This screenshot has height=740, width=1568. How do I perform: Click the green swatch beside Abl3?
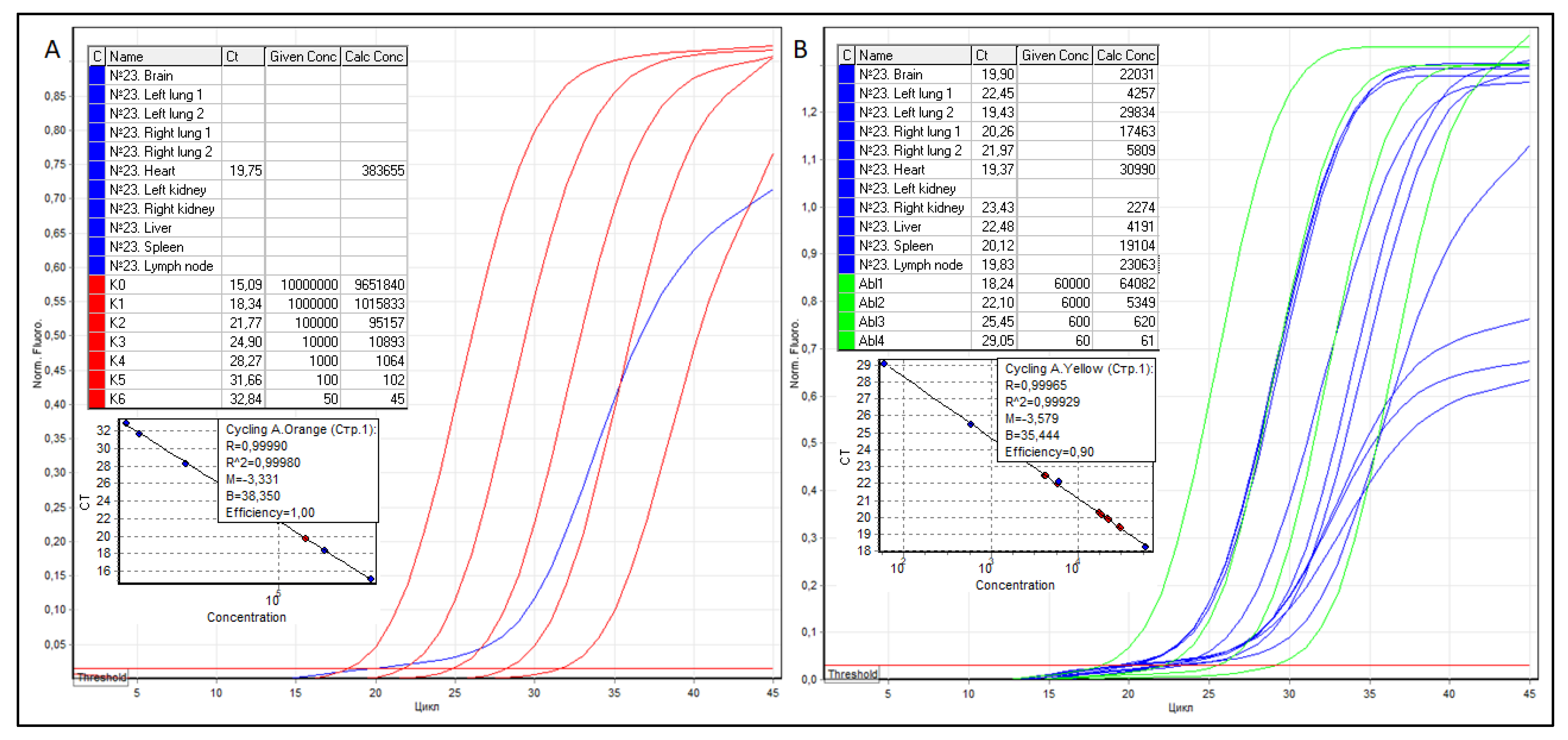(x=846, y=322)
